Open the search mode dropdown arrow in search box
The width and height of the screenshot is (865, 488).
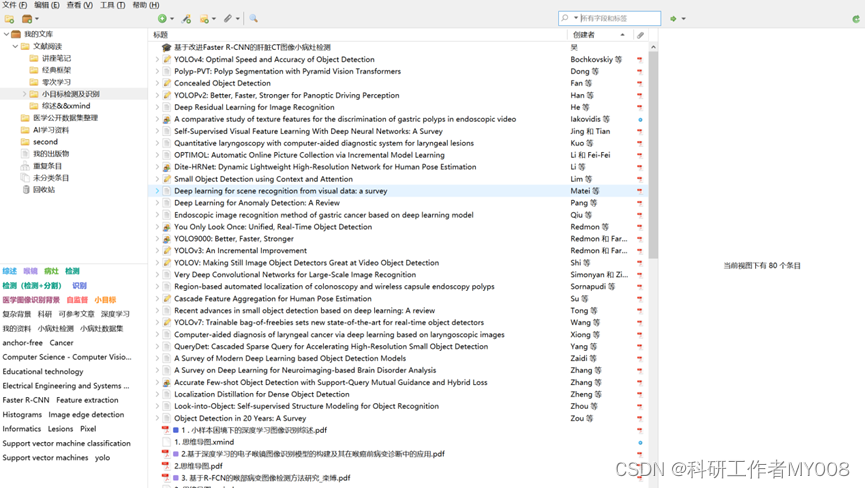576,18
